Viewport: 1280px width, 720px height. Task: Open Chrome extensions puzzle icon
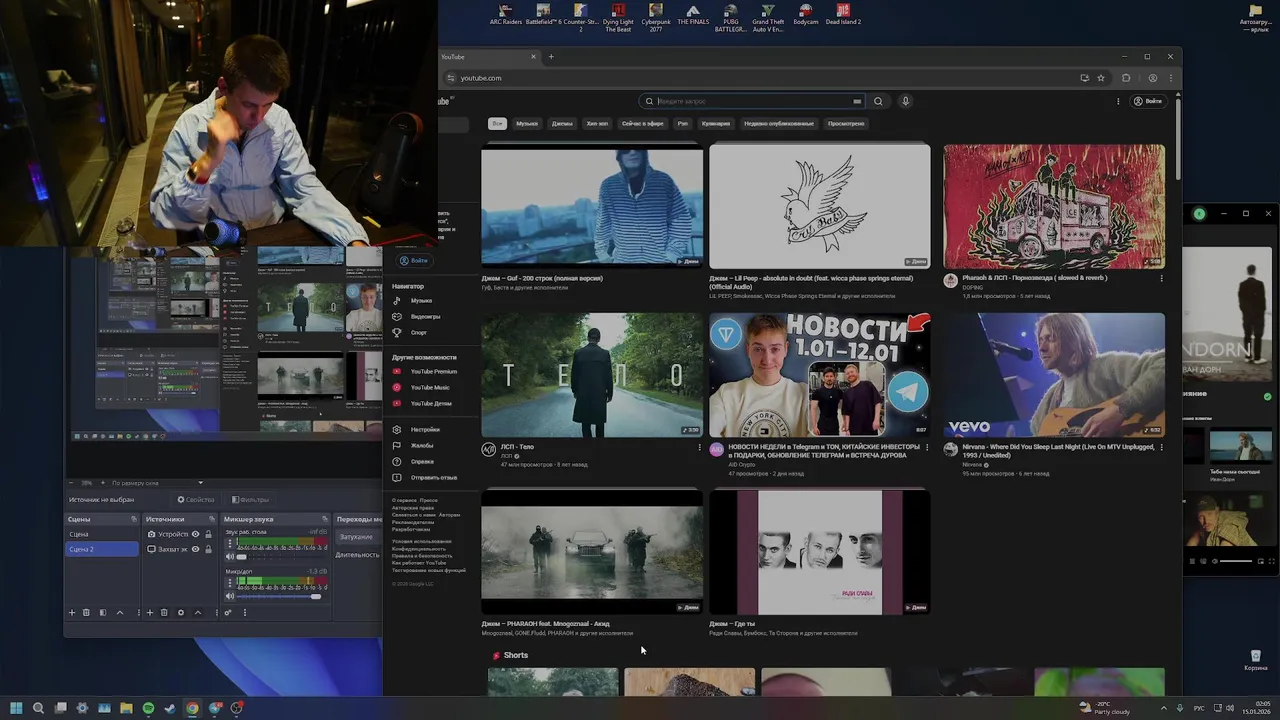[x=1126, y=78]
